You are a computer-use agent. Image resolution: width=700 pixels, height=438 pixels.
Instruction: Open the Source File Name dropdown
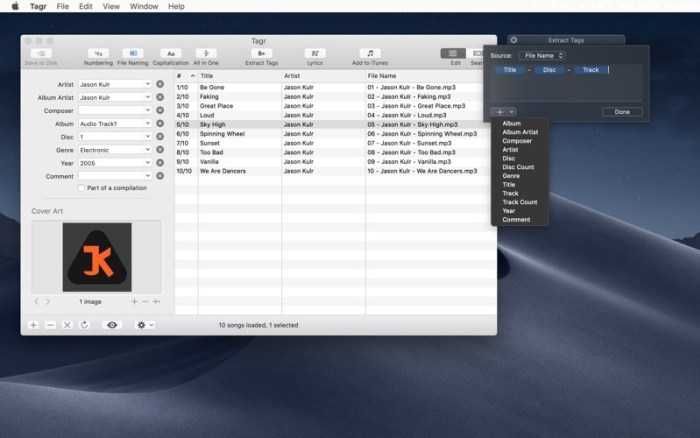point(542,56)
